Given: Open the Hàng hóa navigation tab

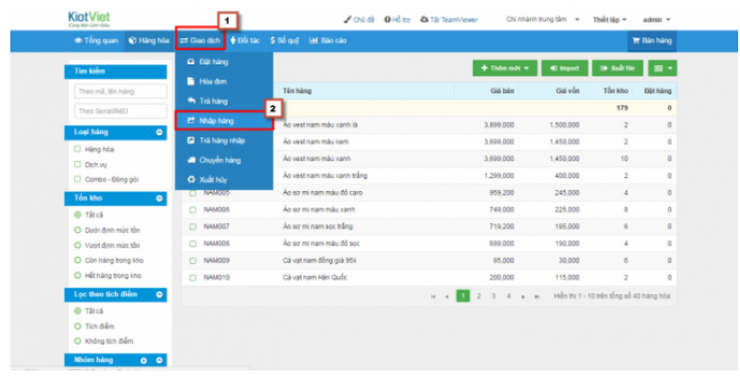Looking at the screenshot, I should coord(149,41).
